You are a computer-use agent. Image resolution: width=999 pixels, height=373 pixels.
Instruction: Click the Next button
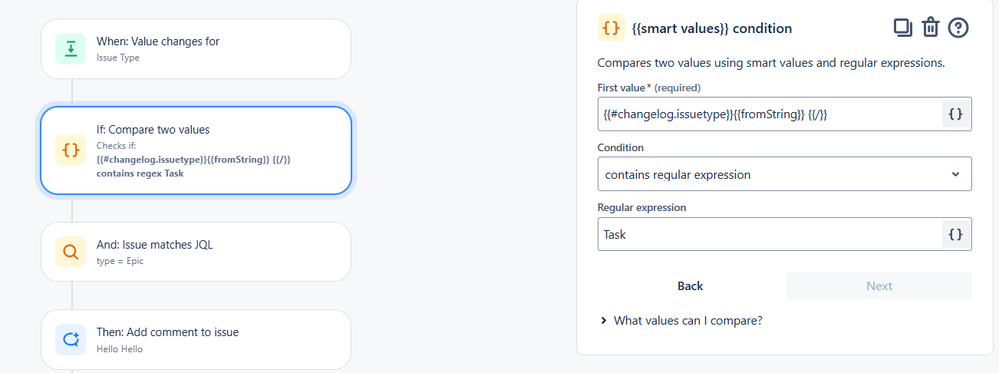879,286
